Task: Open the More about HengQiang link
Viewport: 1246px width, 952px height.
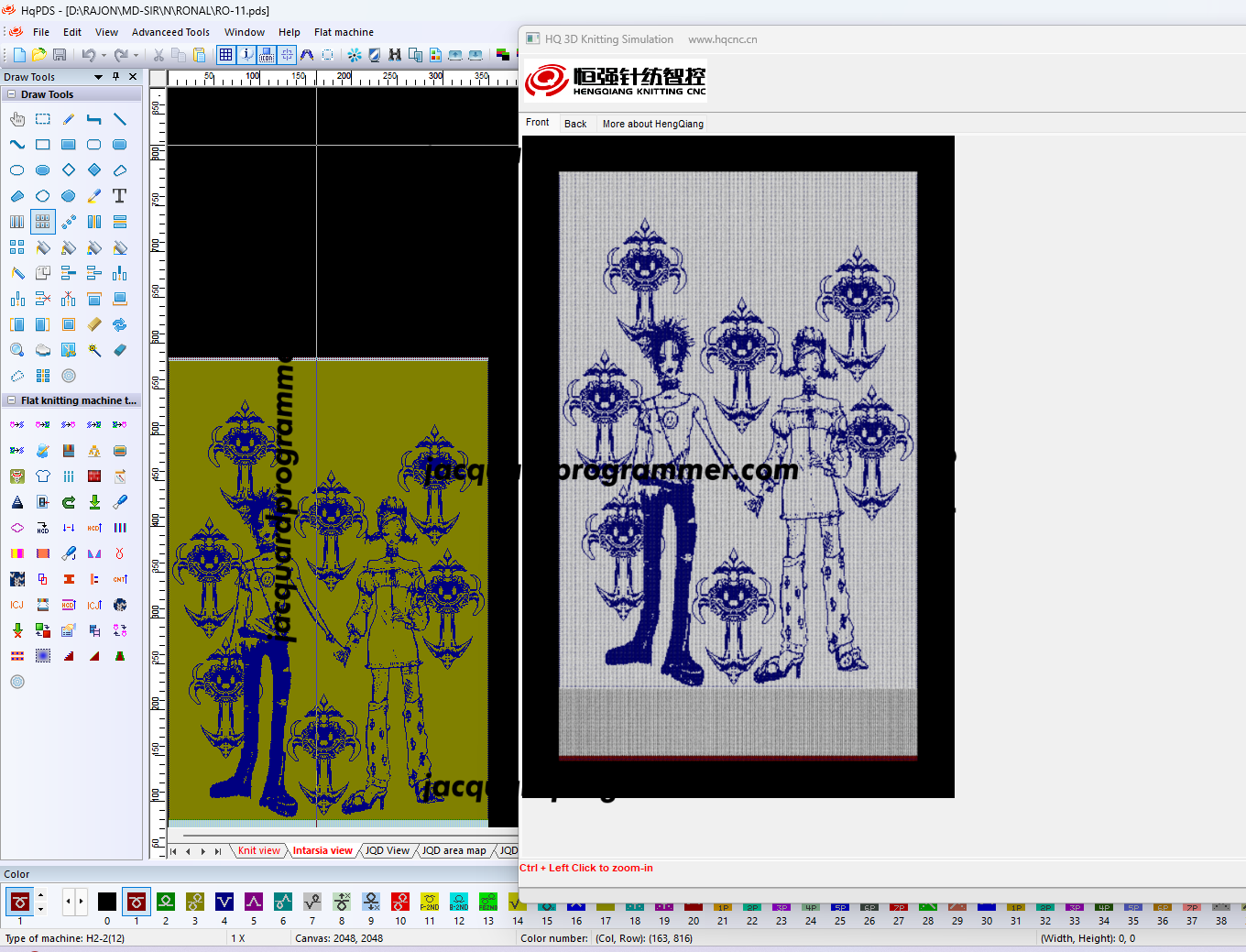Action: (x=652, y=124)
